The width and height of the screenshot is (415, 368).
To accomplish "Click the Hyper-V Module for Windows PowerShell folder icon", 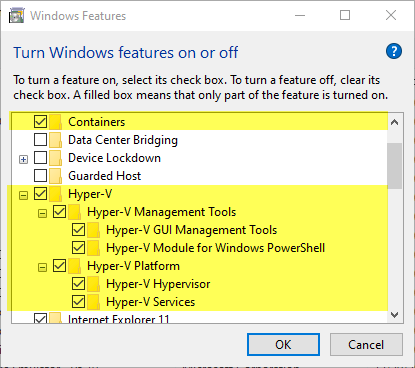I will (x=94, y=248).
